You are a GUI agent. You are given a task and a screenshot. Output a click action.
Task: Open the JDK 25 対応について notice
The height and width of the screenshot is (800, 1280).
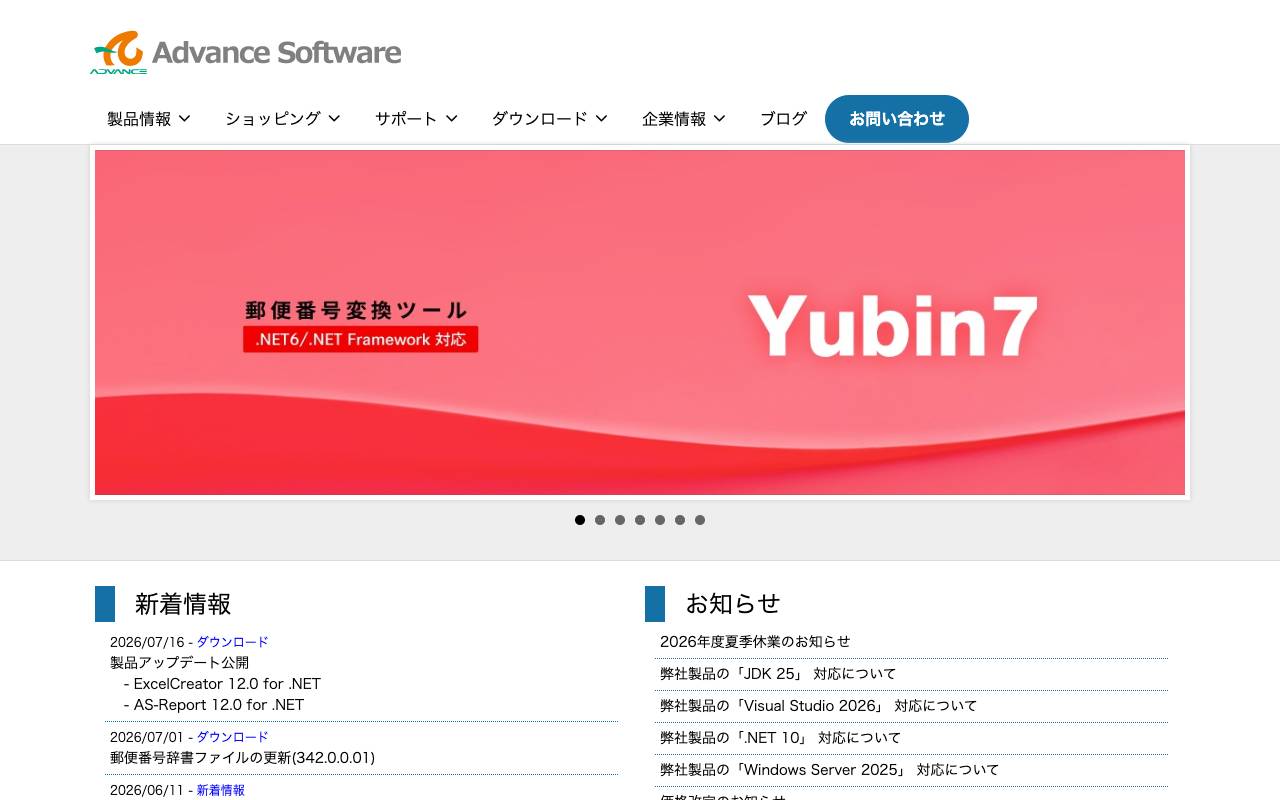click(778, 673)
